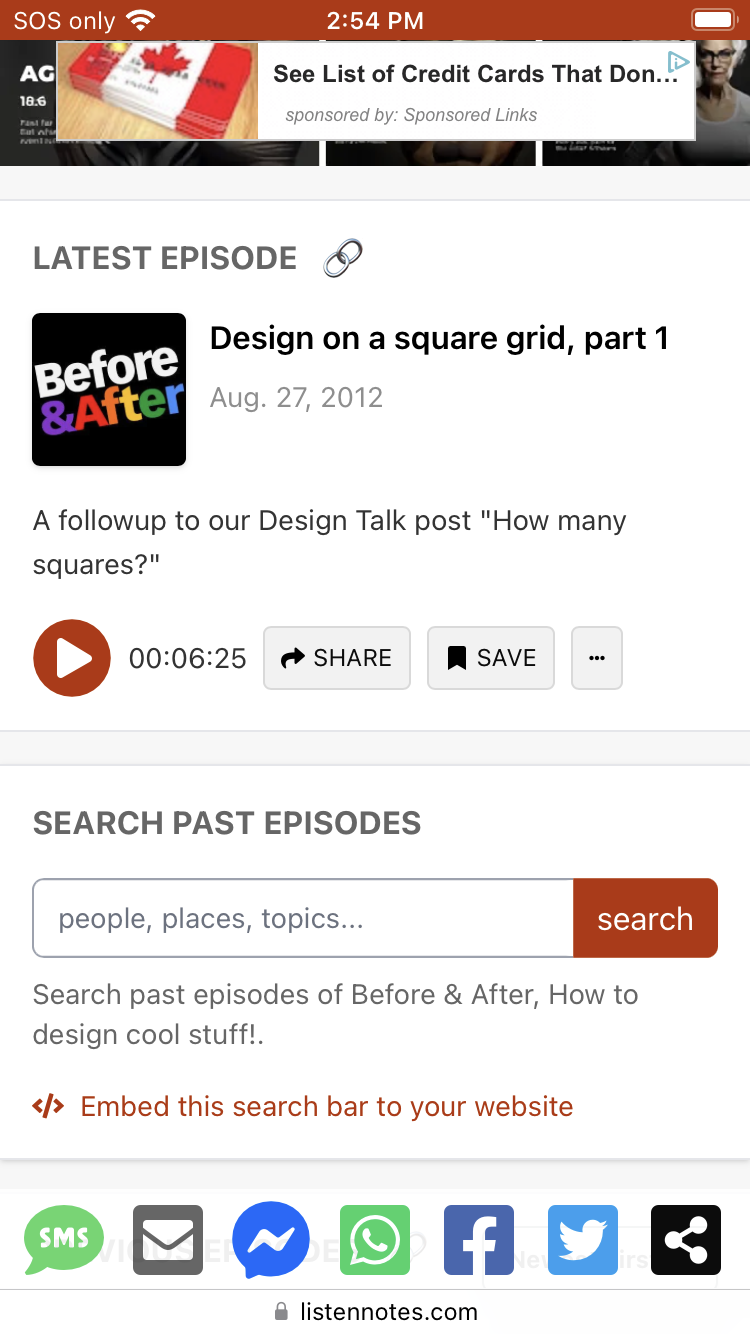Click the AdChoices icon on the ad
The image size is (750, 1334).
click(x=679, y=62)
